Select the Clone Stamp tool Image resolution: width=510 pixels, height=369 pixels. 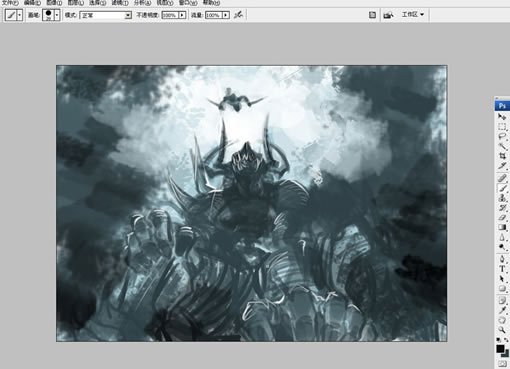tap(502, 198)
